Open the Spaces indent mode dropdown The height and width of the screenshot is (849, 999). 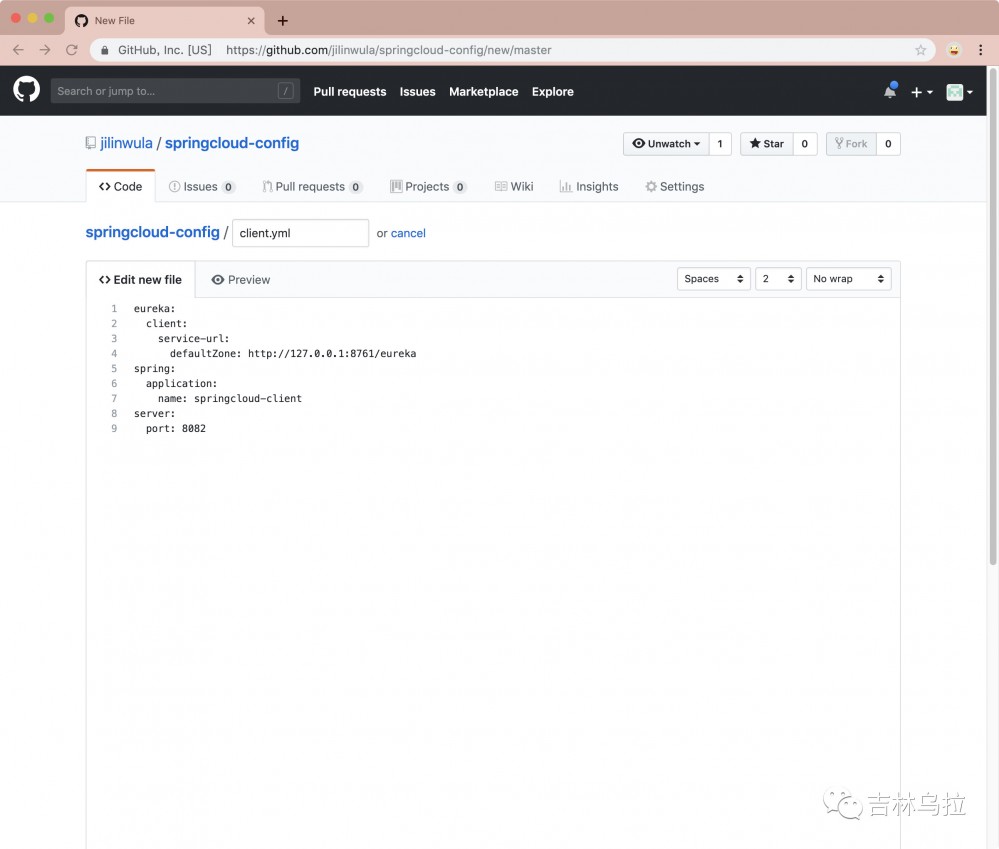pos(714,279)
